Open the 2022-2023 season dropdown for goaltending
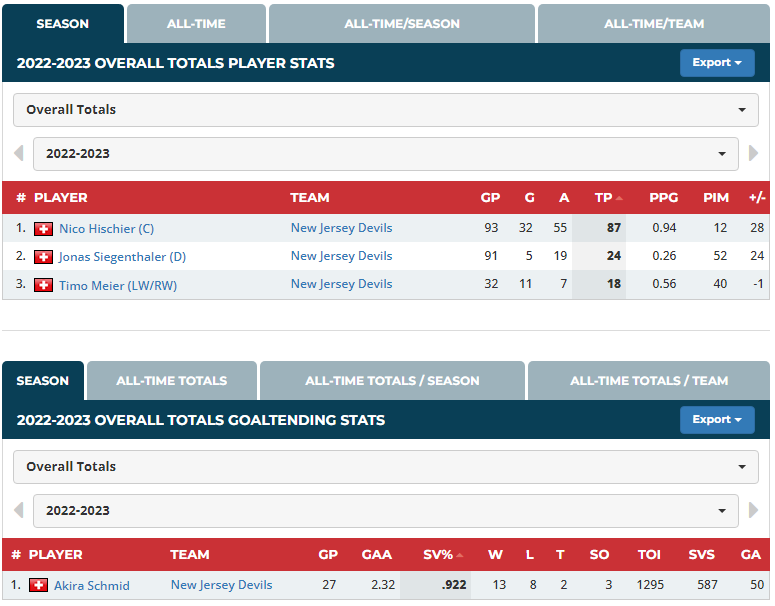Image resolution: width=775 pixels, height=606 pixels. coord(385,511)
